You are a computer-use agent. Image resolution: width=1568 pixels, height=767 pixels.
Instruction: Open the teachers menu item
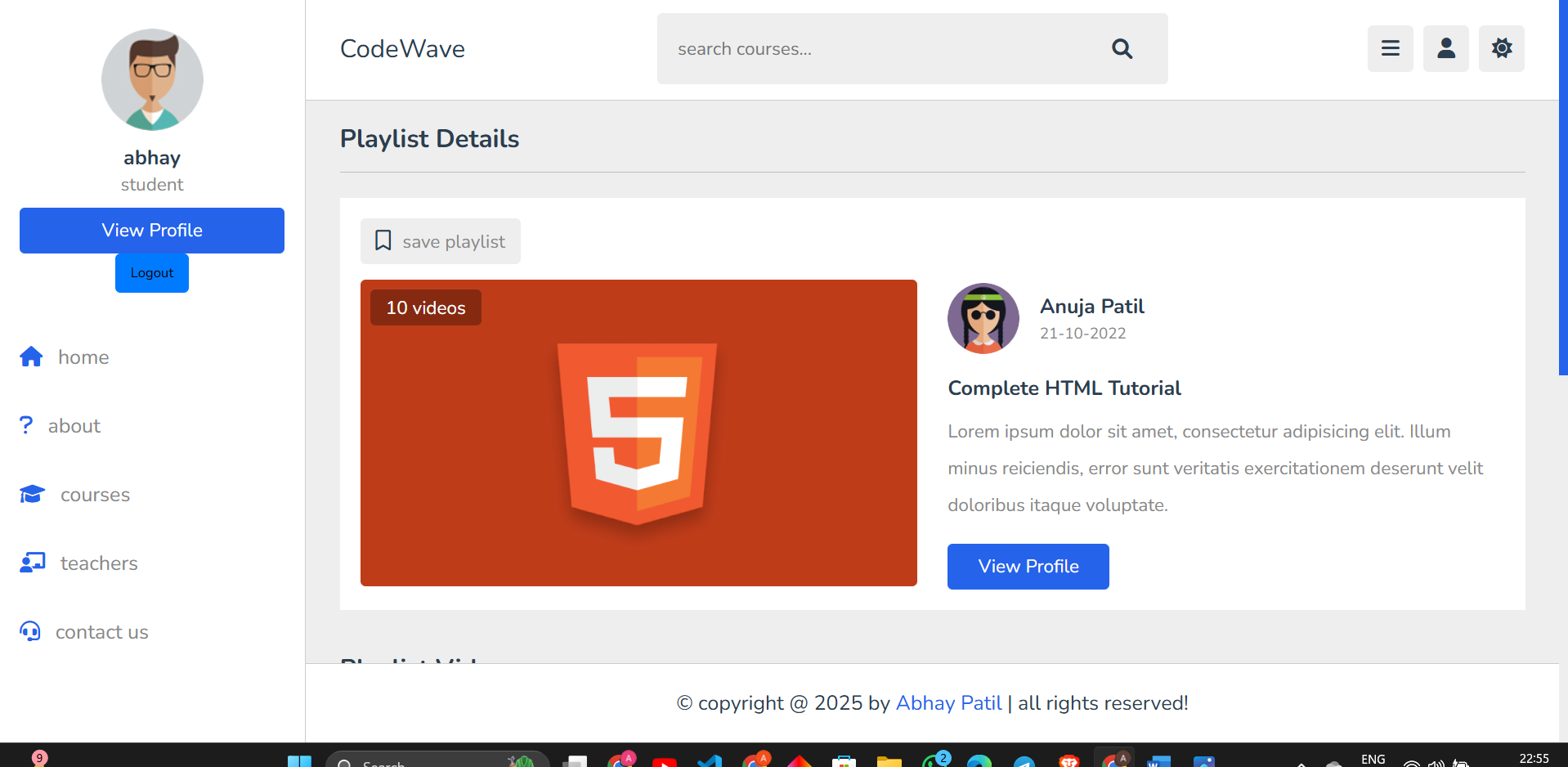click(x=99, y=563)
